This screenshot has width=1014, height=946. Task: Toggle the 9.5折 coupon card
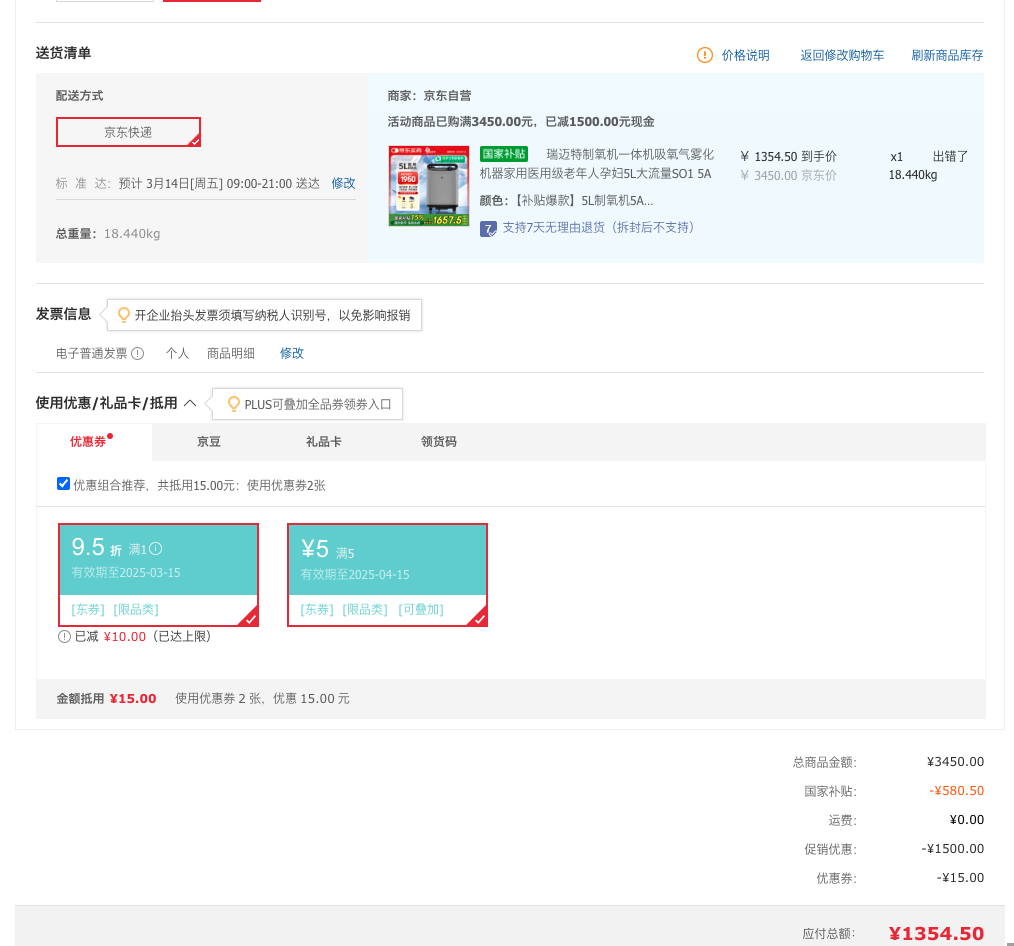click(x=158, y=575)
